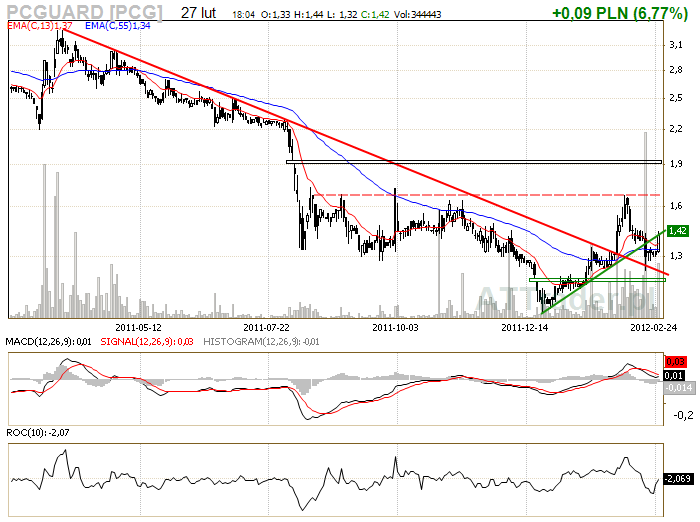Click the PCGUARD [PCG] chart title

85,12
